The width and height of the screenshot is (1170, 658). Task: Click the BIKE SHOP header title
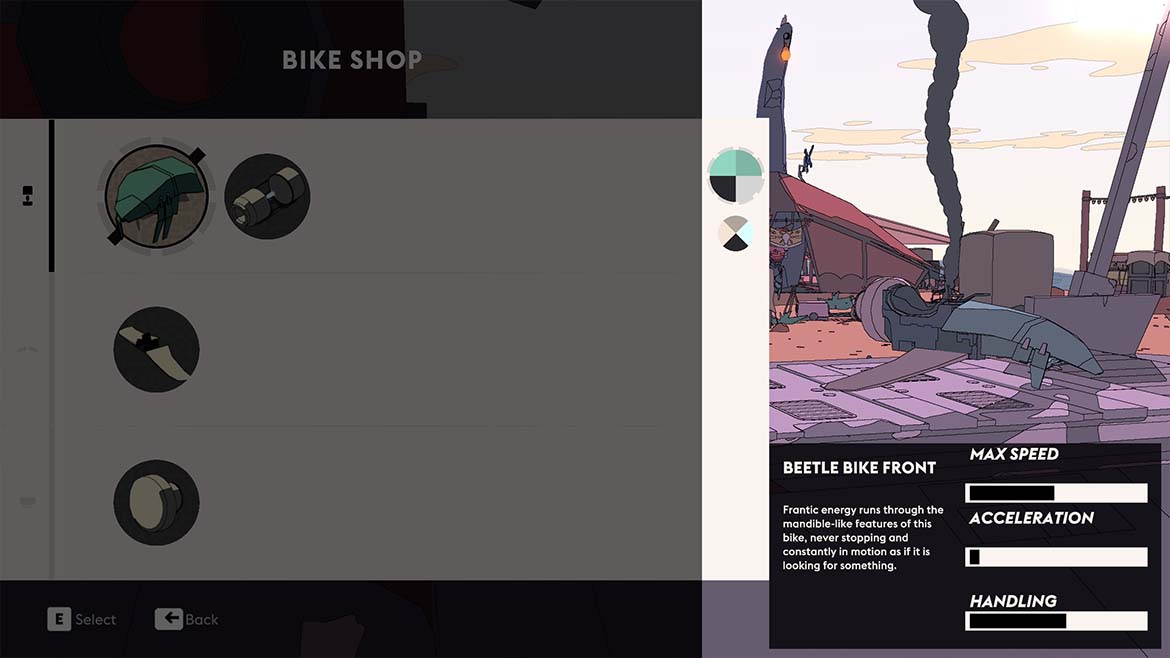(x=351, y=60)
